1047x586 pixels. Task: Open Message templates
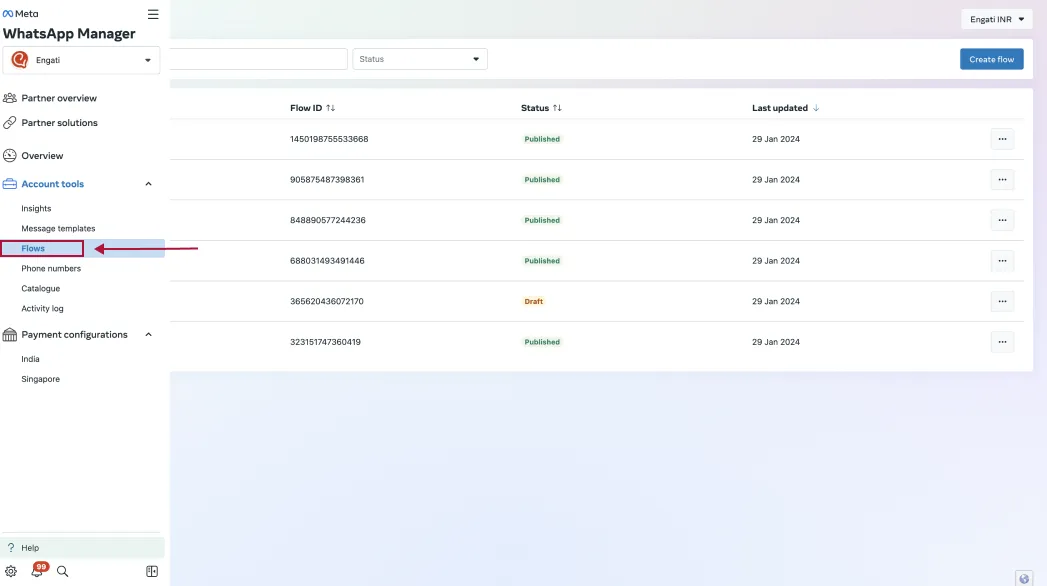click(58, 228)
